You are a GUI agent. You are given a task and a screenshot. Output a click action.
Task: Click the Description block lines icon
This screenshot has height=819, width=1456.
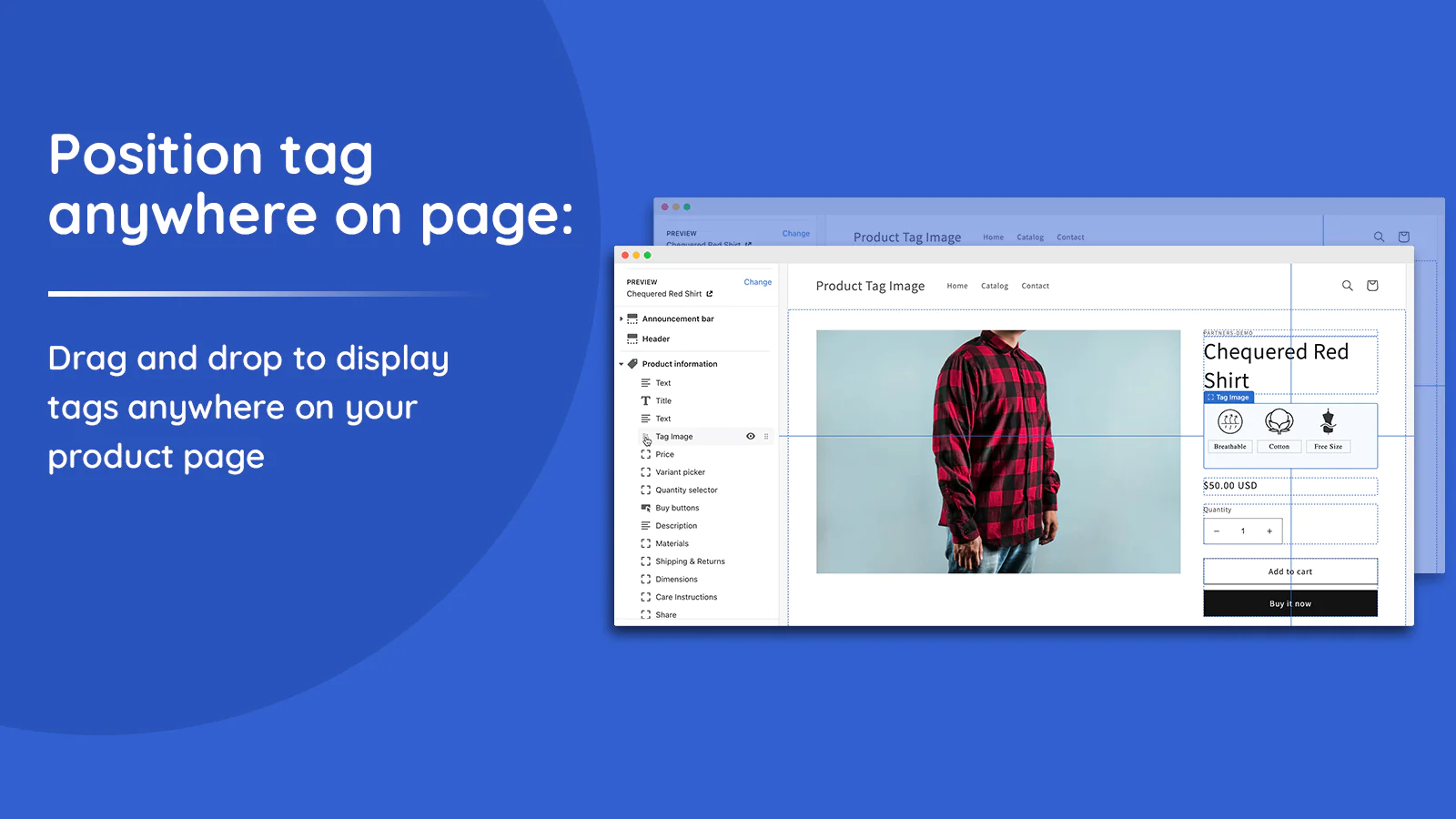(x=645, y=526)
